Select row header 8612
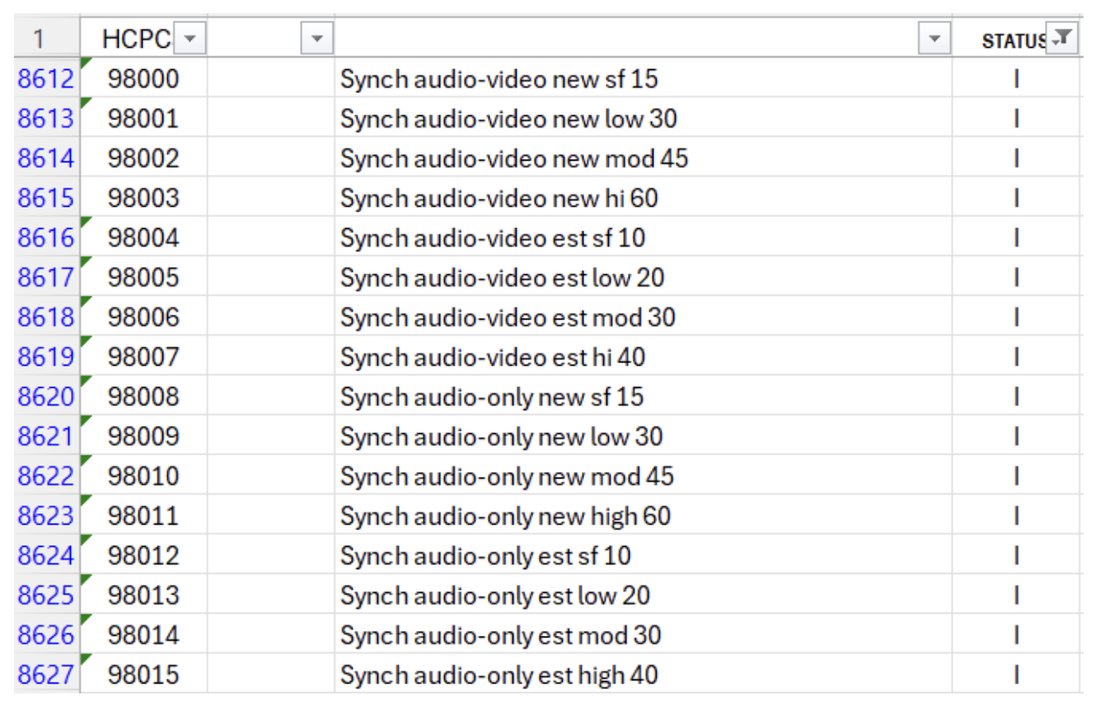1100x714 pixels. coord(46,79)
